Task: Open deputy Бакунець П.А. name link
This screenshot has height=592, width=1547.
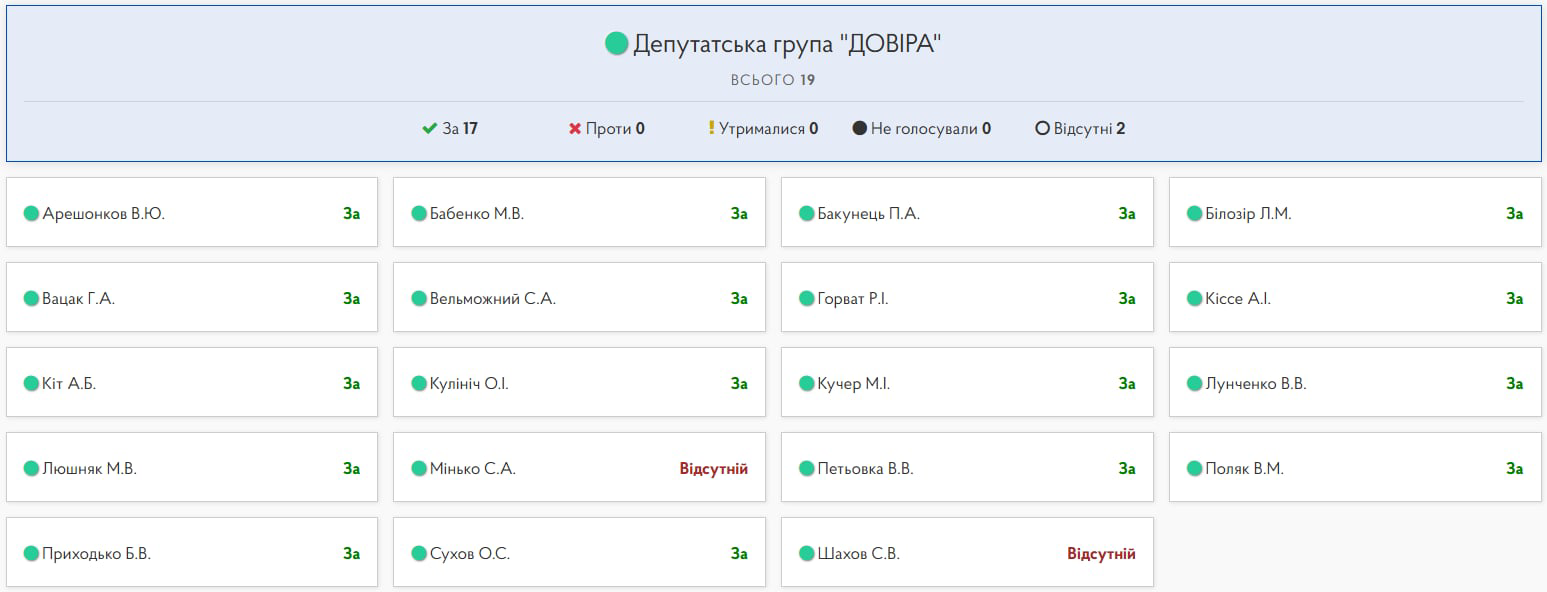Action: coord(868,213)
